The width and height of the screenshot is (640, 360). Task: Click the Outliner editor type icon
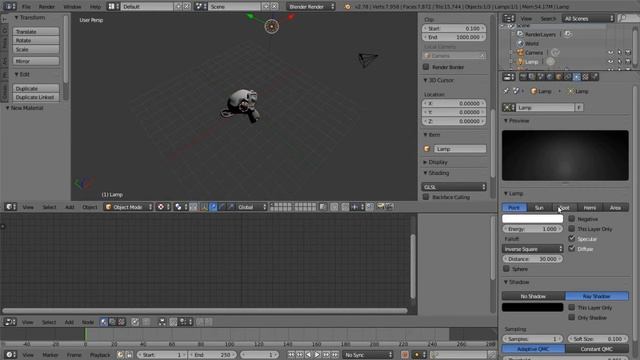click(509, 18)
